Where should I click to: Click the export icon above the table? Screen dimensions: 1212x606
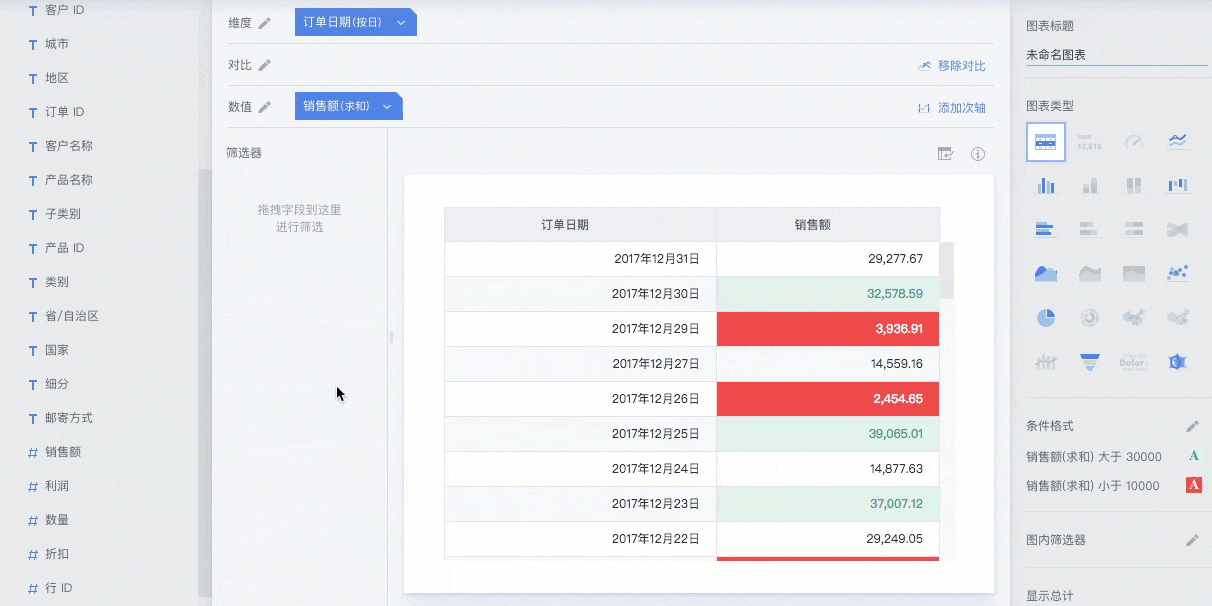point(946,154)
